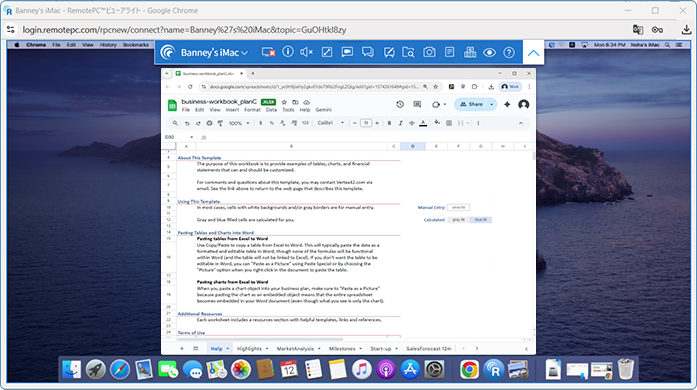Toggle italic formatting
Image resolution: width=697 pixels, height=390 pixels.
(x=401, y=123)
